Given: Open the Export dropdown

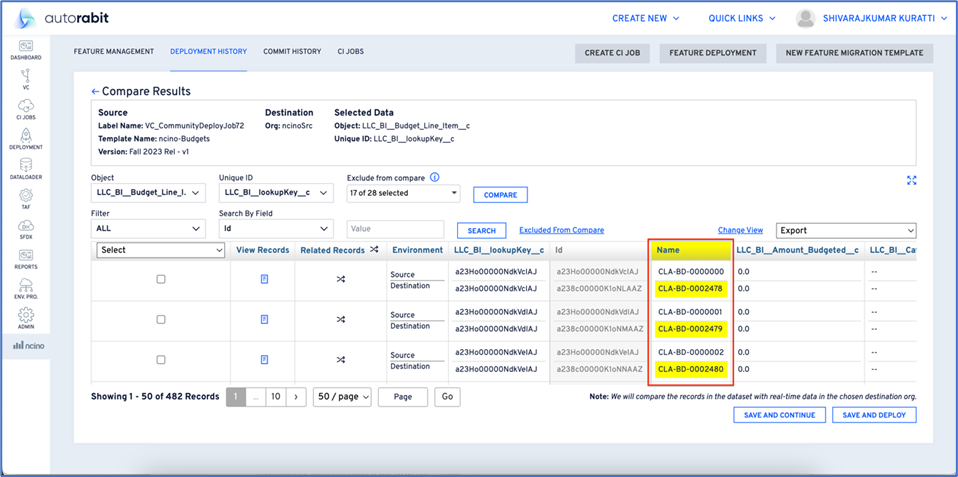Looking at the screenshot, I should [846, 230].
